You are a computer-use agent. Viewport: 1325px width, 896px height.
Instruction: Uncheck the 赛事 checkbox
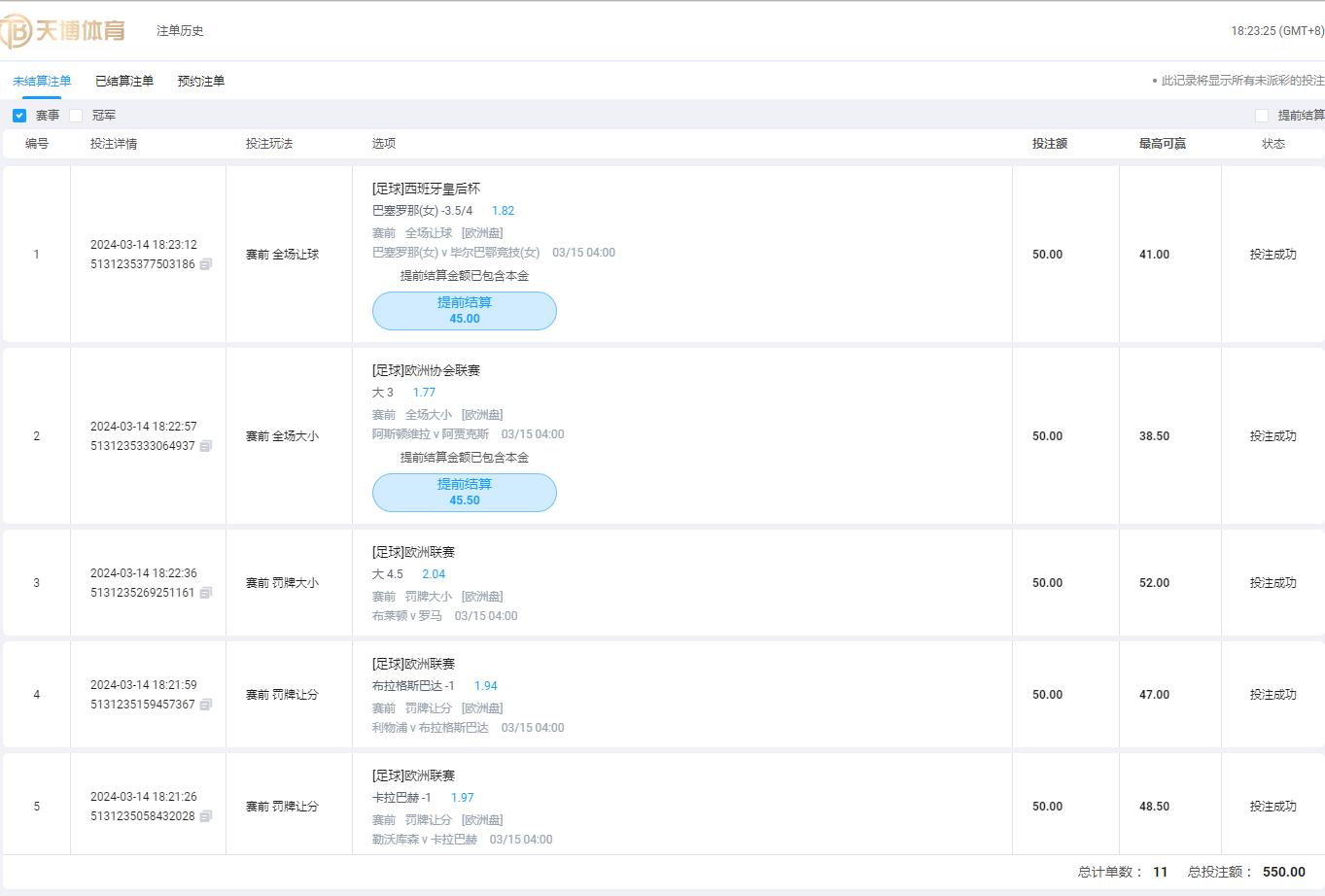19,116
